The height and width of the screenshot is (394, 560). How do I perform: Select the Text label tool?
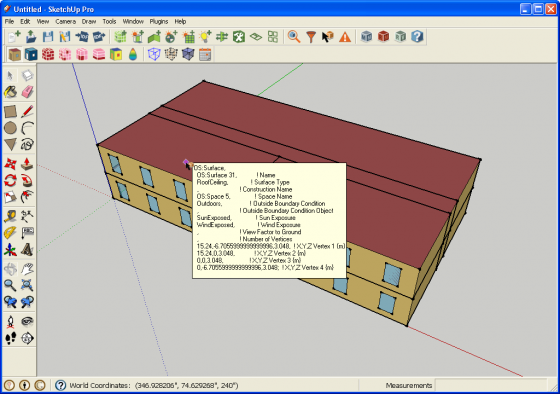pos(27,233)
